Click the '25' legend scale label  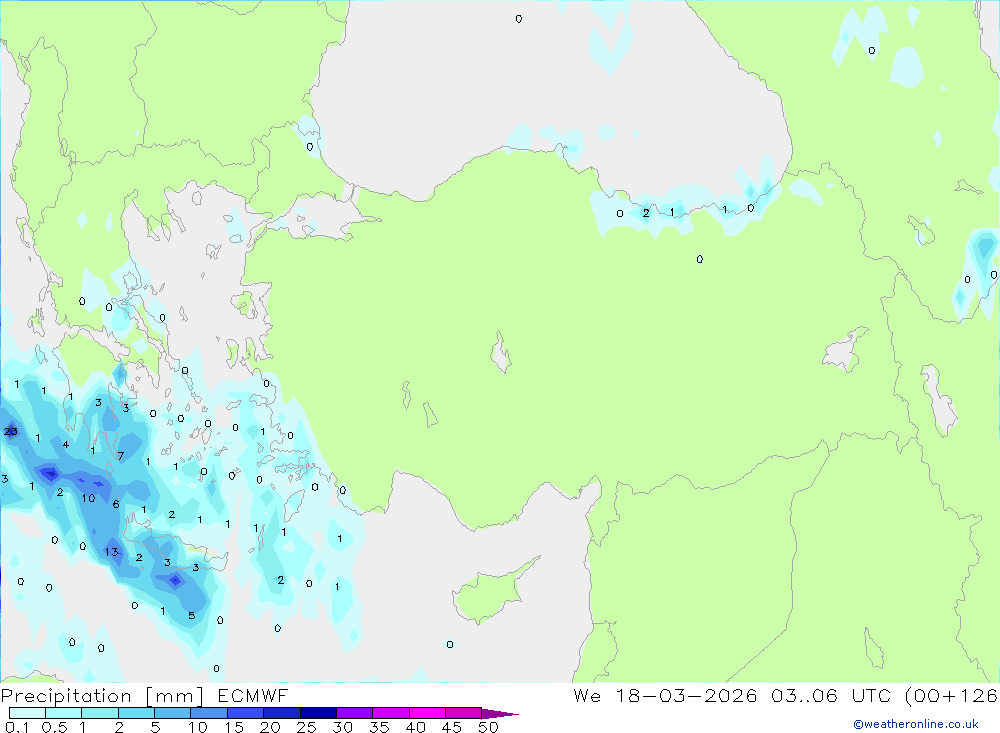pos(307,727)
